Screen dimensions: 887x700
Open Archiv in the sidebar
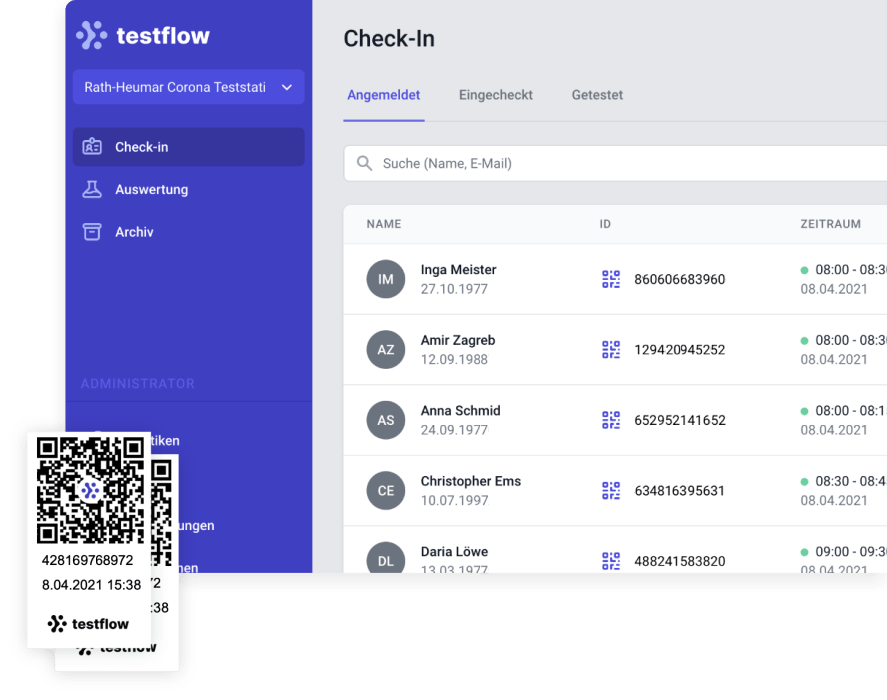(x=134, y=232)
